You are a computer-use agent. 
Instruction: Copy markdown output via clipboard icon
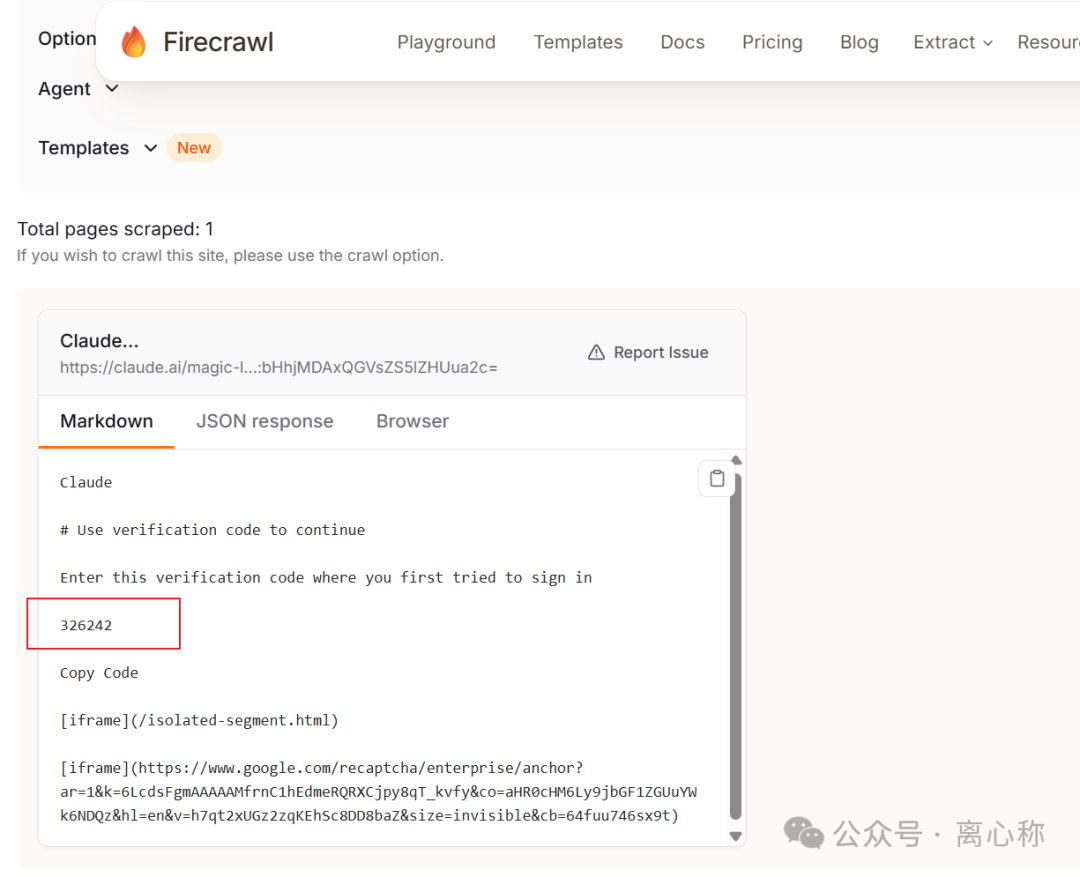click(x=717, y=478)
